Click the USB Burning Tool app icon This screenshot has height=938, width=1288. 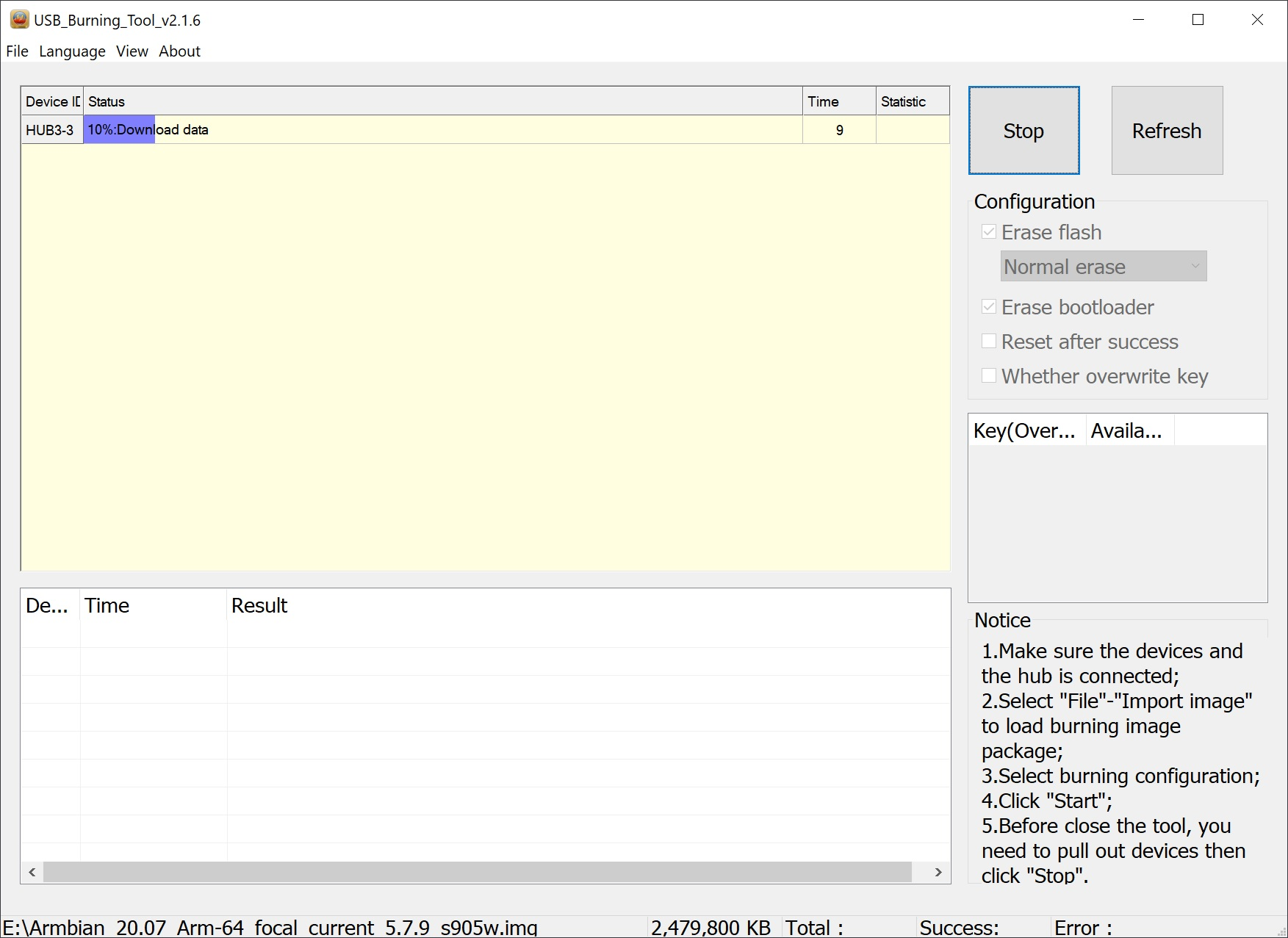click(19, 20)
